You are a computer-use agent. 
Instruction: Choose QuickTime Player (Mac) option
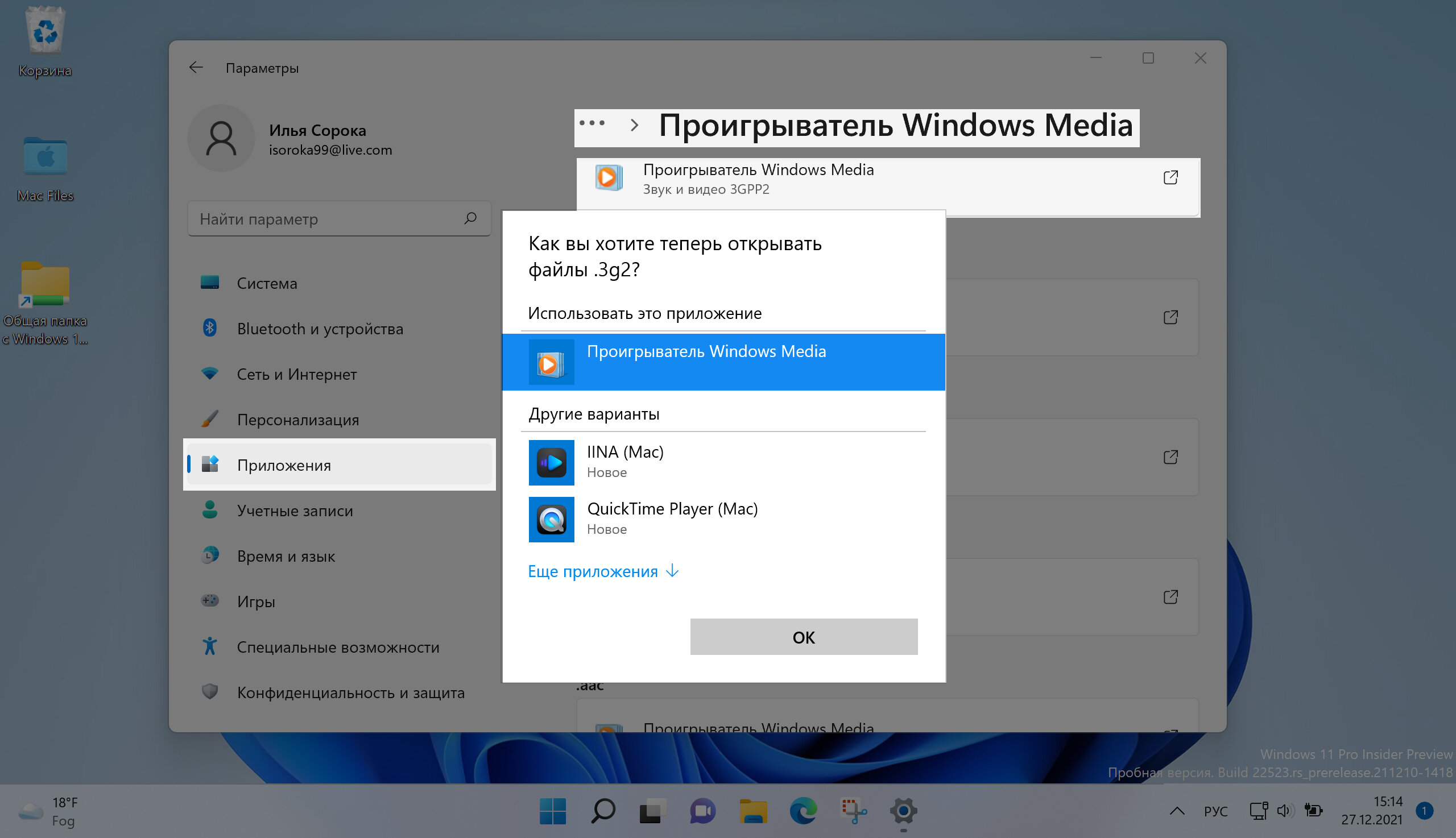tap(723, 519)
